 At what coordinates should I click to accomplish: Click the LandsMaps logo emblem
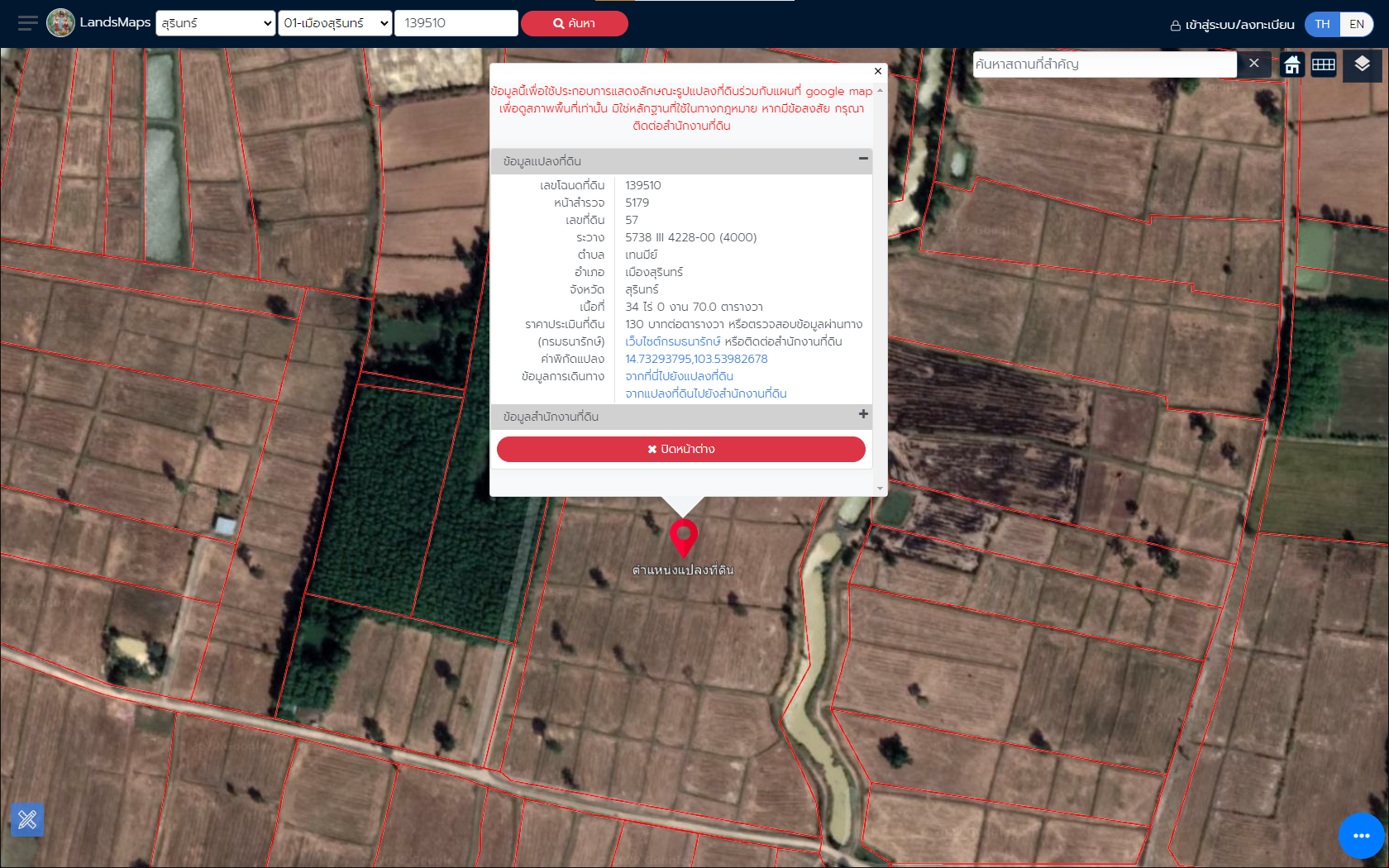pyautogui.click(x=60, y=23)
